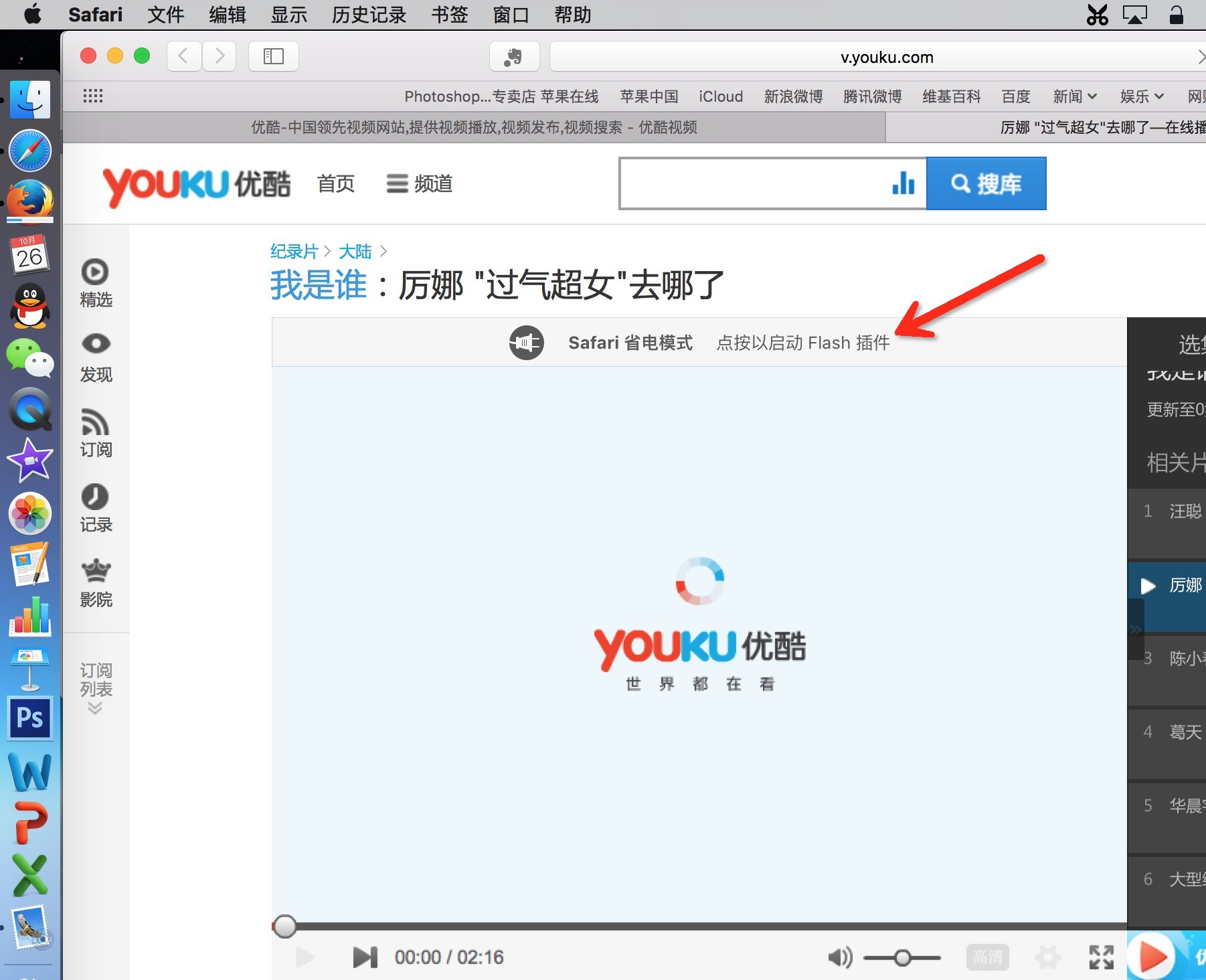Open PowerPoint from the Dock
This screenshot has width=1206, height=980.
(x=30, y=823)
